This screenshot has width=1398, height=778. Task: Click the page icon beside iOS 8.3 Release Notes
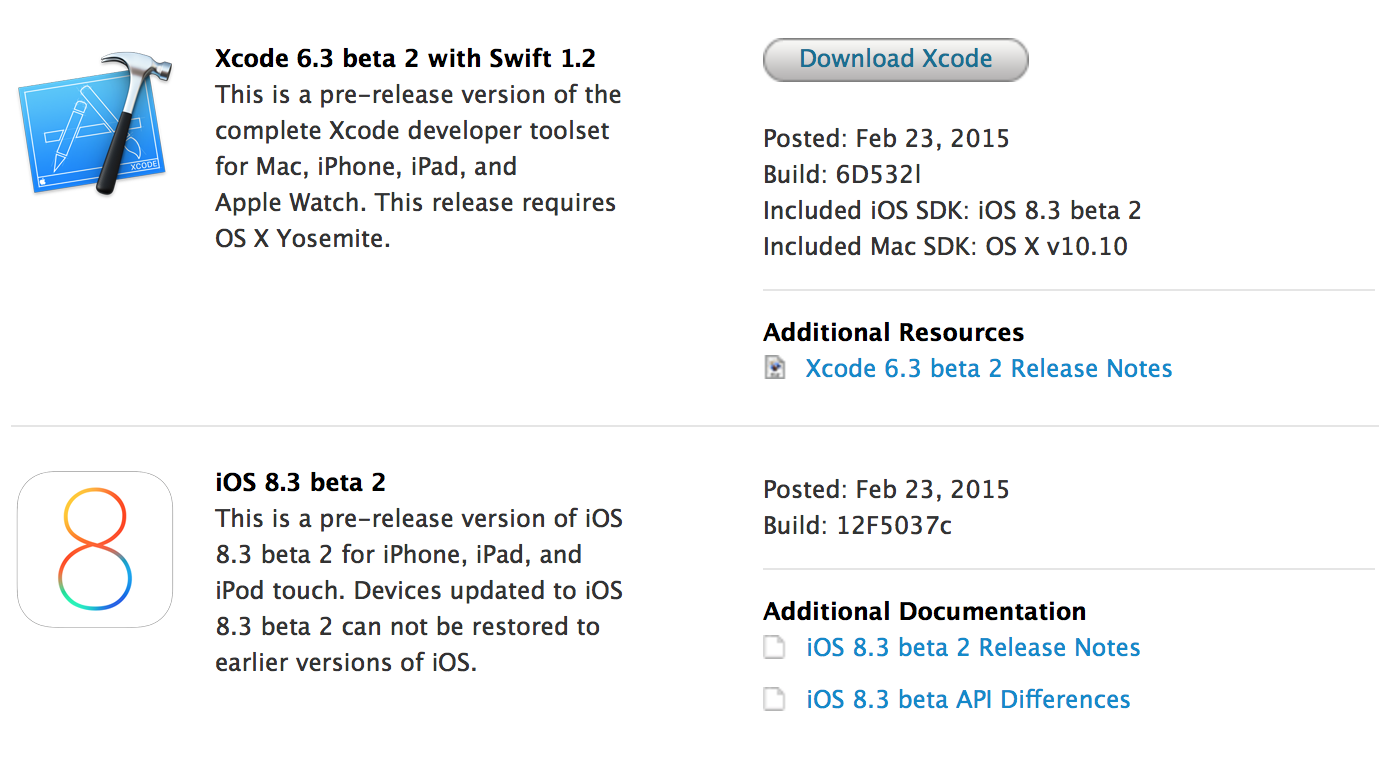pos(775,648)
